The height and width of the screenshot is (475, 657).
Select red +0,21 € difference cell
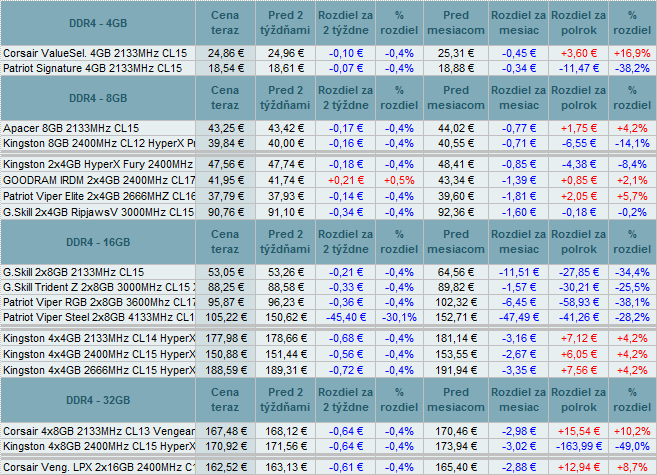[x=345, y=180]
